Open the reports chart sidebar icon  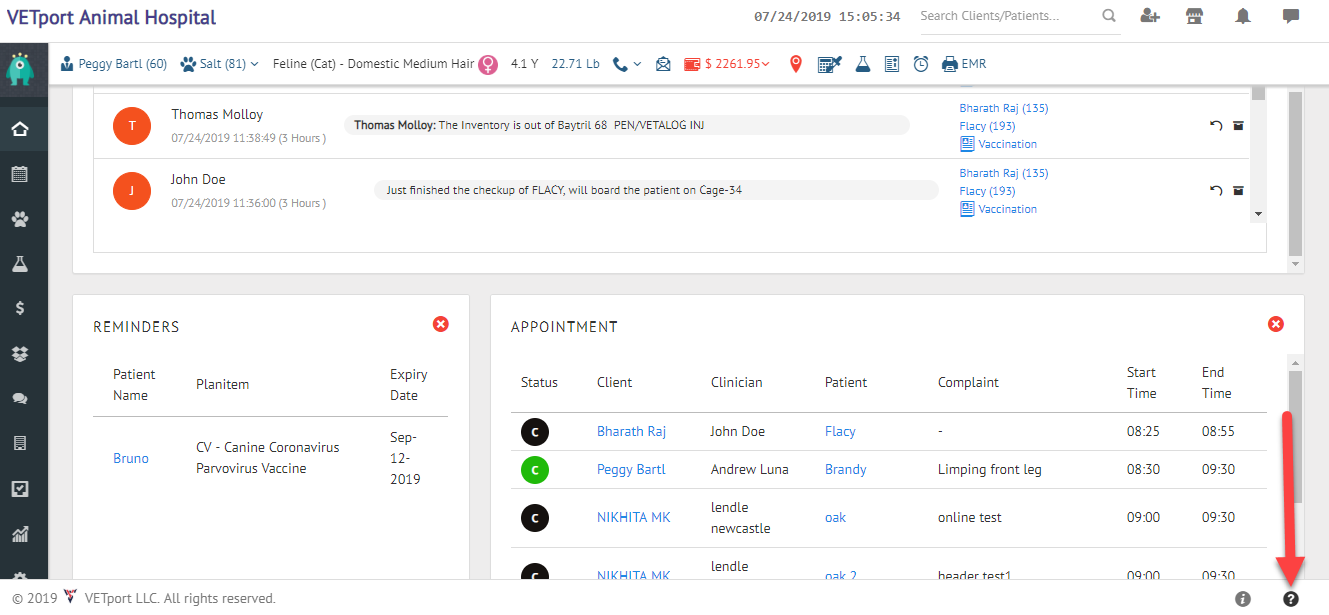(20, 533)
